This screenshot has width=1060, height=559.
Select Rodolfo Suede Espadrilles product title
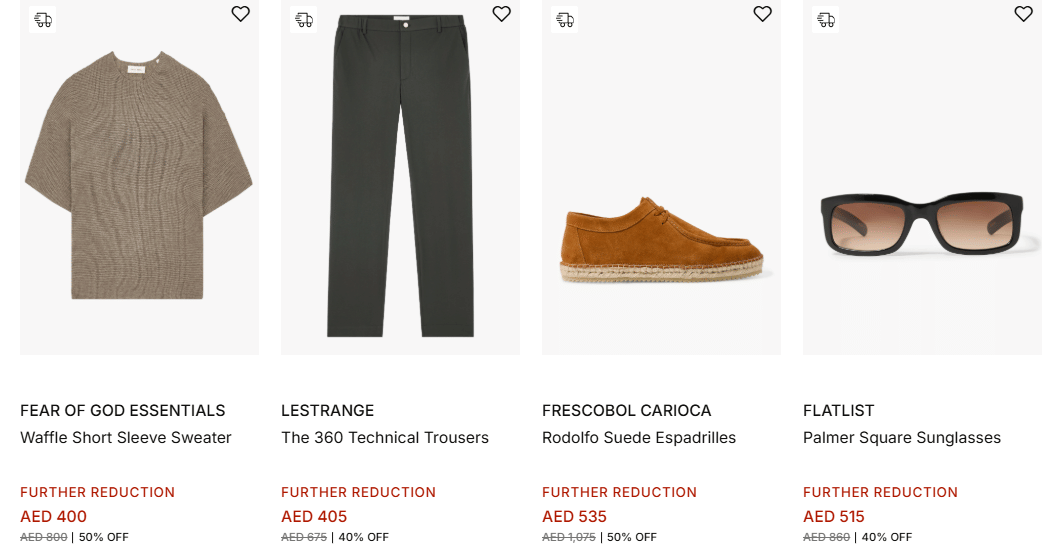pos(639,438)
